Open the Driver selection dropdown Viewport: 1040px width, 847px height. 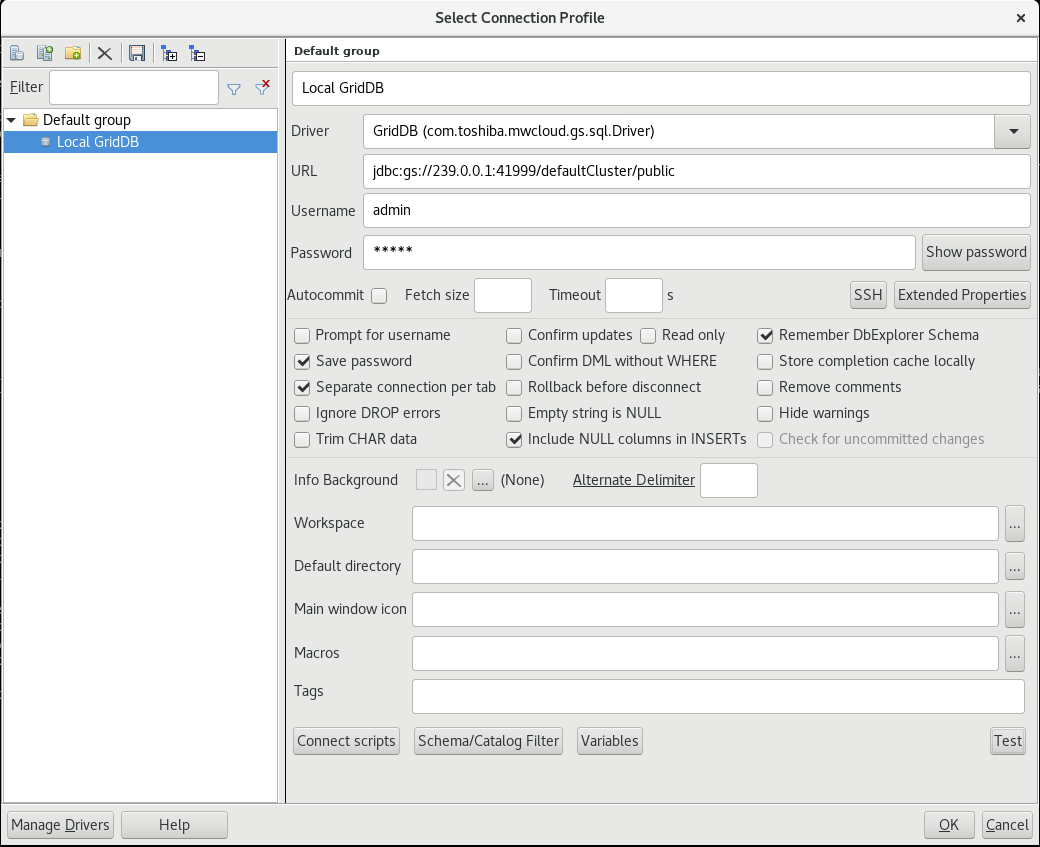(x=1012, y=131)
